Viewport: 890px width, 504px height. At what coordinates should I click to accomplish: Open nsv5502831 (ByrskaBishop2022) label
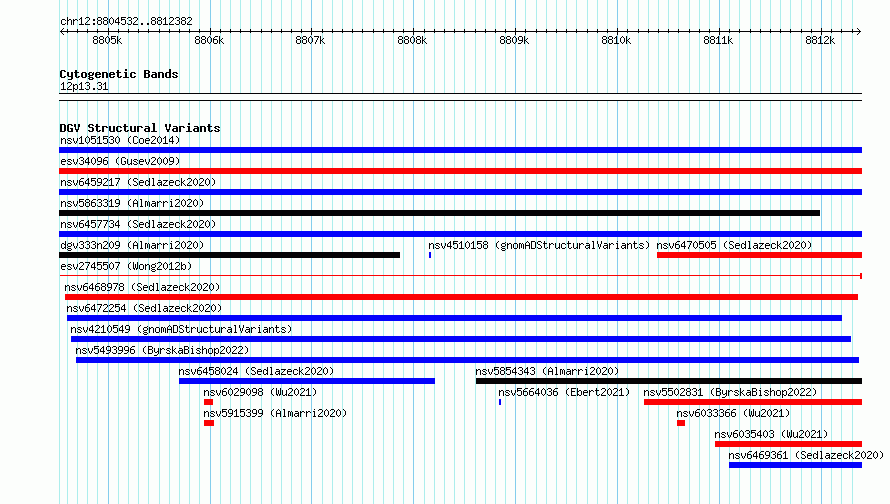pos(730,392)
